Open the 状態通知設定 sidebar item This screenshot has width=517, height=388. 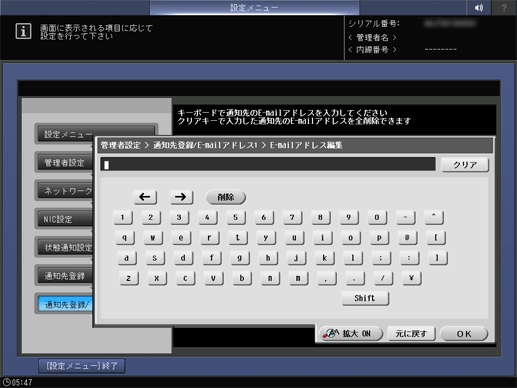pos(65,247)
